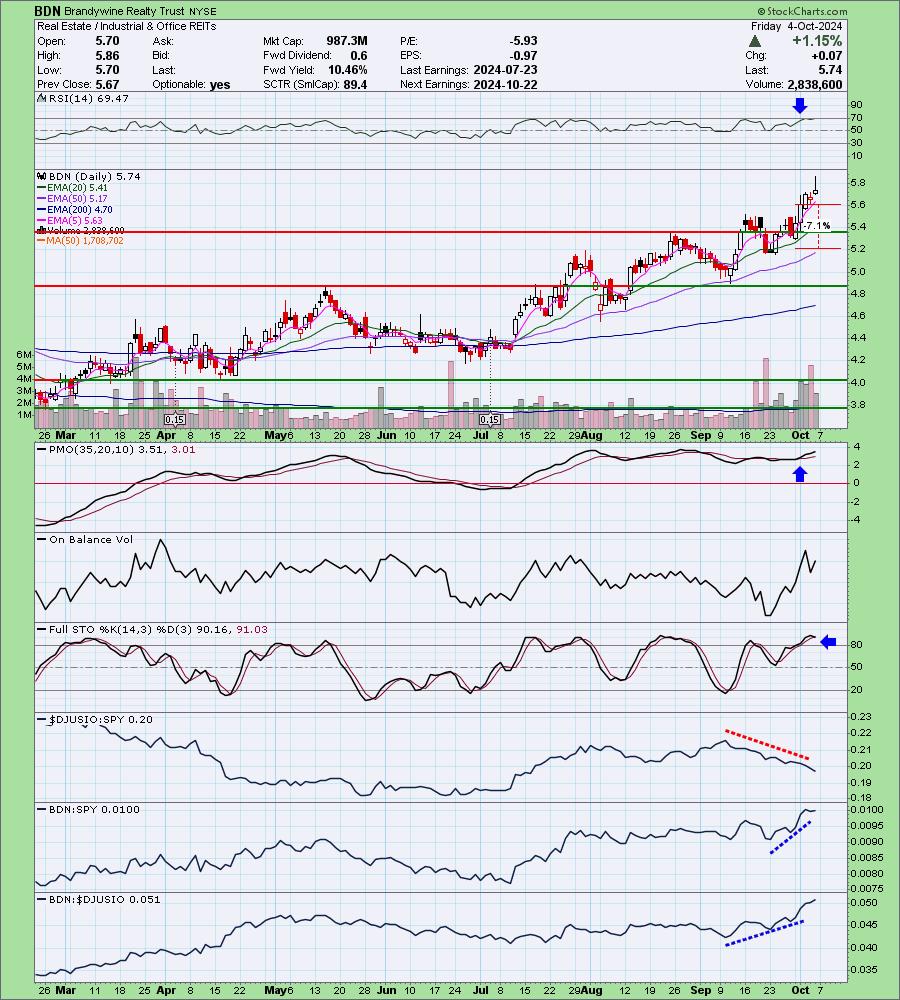Click the RSI(14) legend line icon
Screen dimensions: 900x1000
pyautogui.click(x=41, y=98)
